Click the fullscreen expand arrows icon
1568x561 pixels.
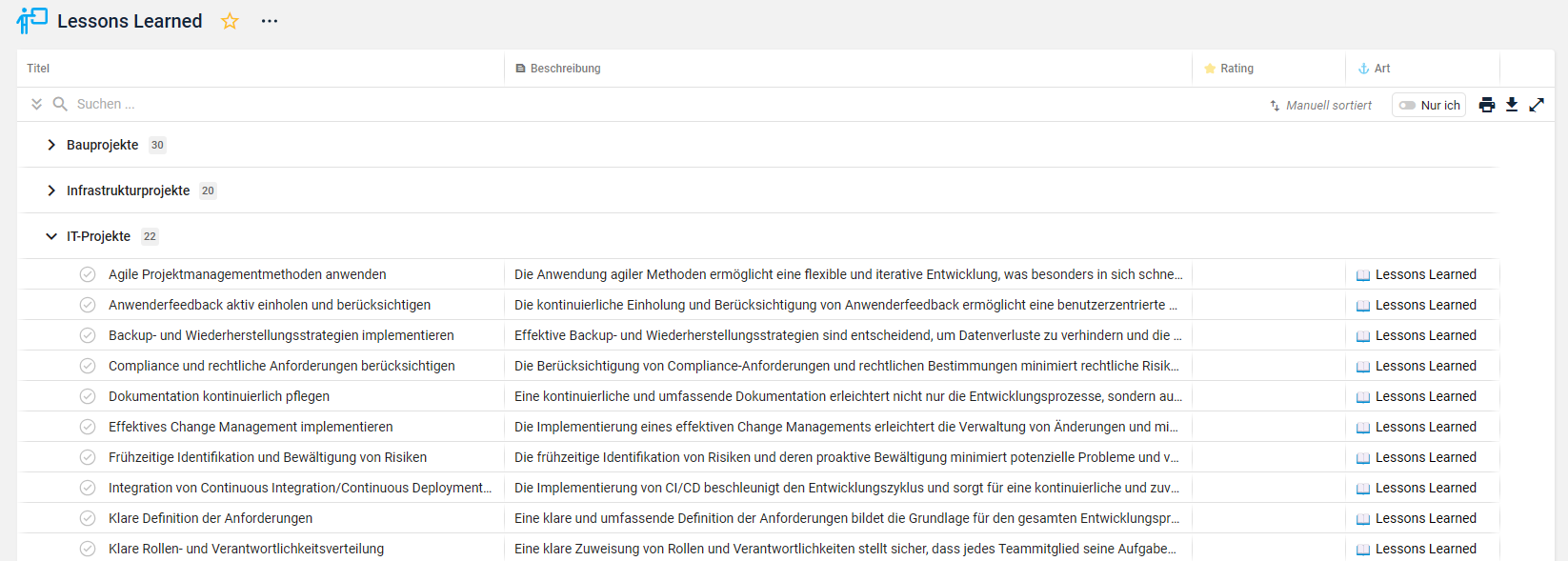coord(1537,105)
